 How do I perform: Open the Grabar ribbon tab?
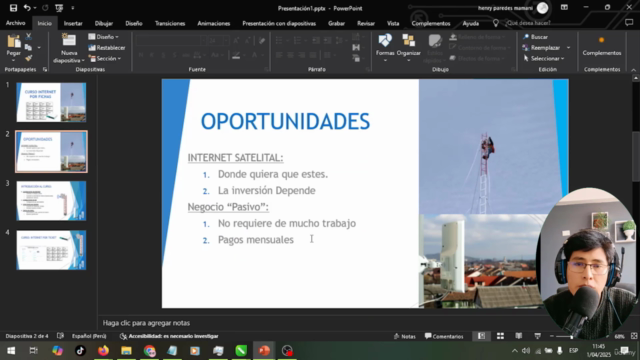click(336, 23)
